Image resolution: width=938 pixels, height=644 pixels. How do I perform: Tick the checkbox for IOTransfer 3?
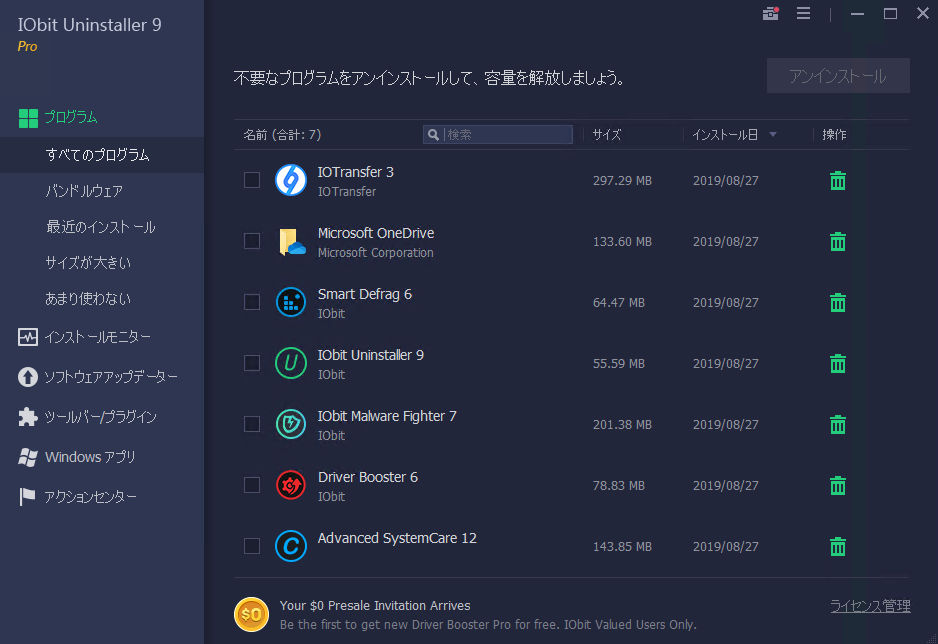click(252, 180)
